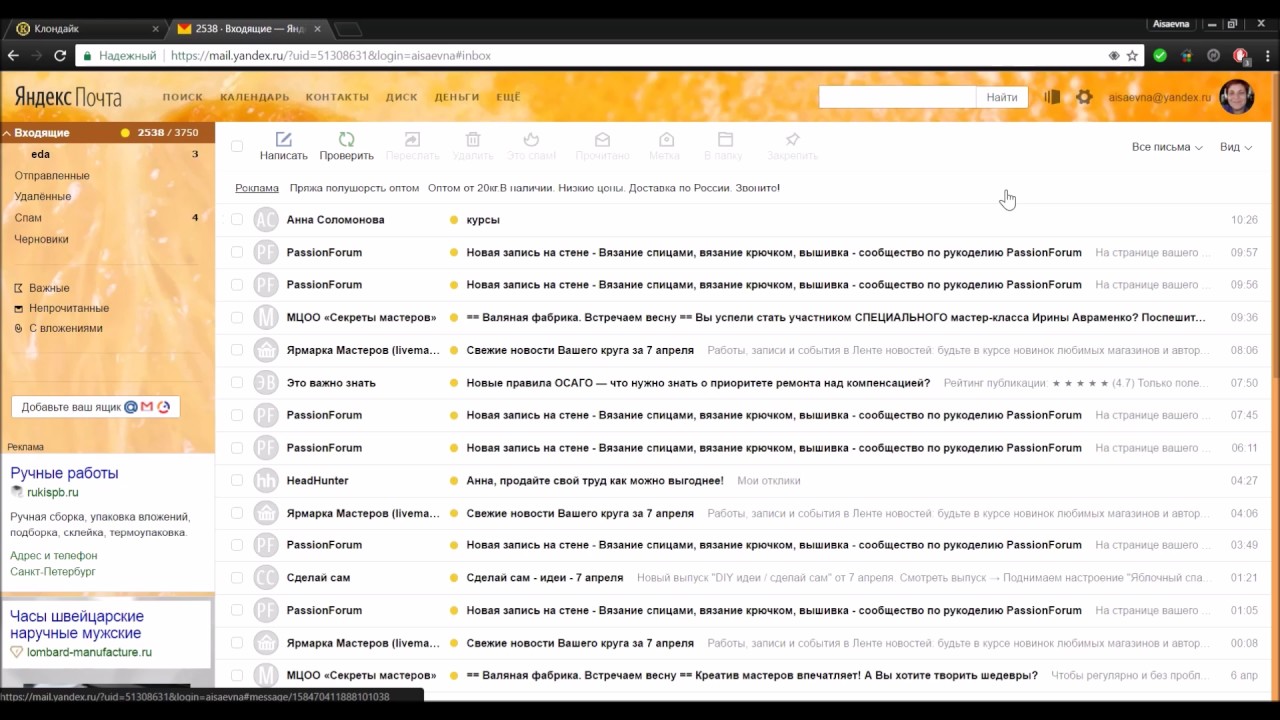Click the user avatar photo
The image size is (1280, 720).
pyautogui.click(x=1237, y=97)
